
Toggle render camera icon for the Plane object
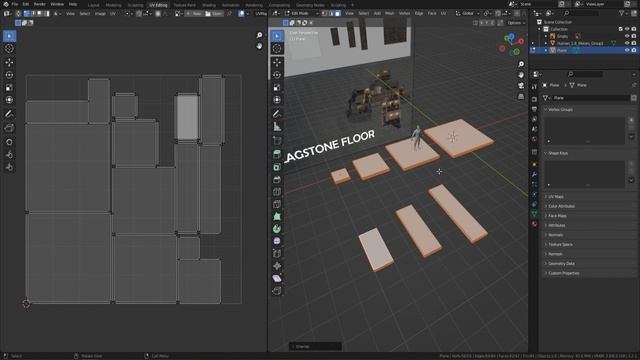[634, 50]
